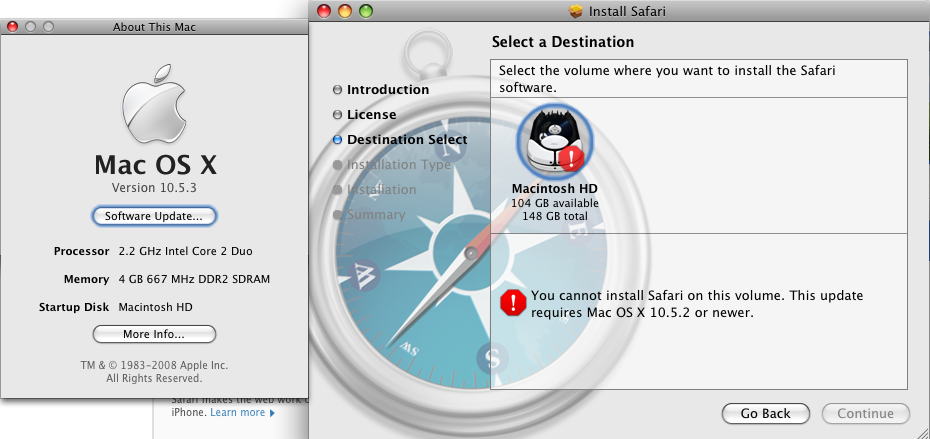
Task: Close the Install Safari window
Action: (x=323, y=11)
